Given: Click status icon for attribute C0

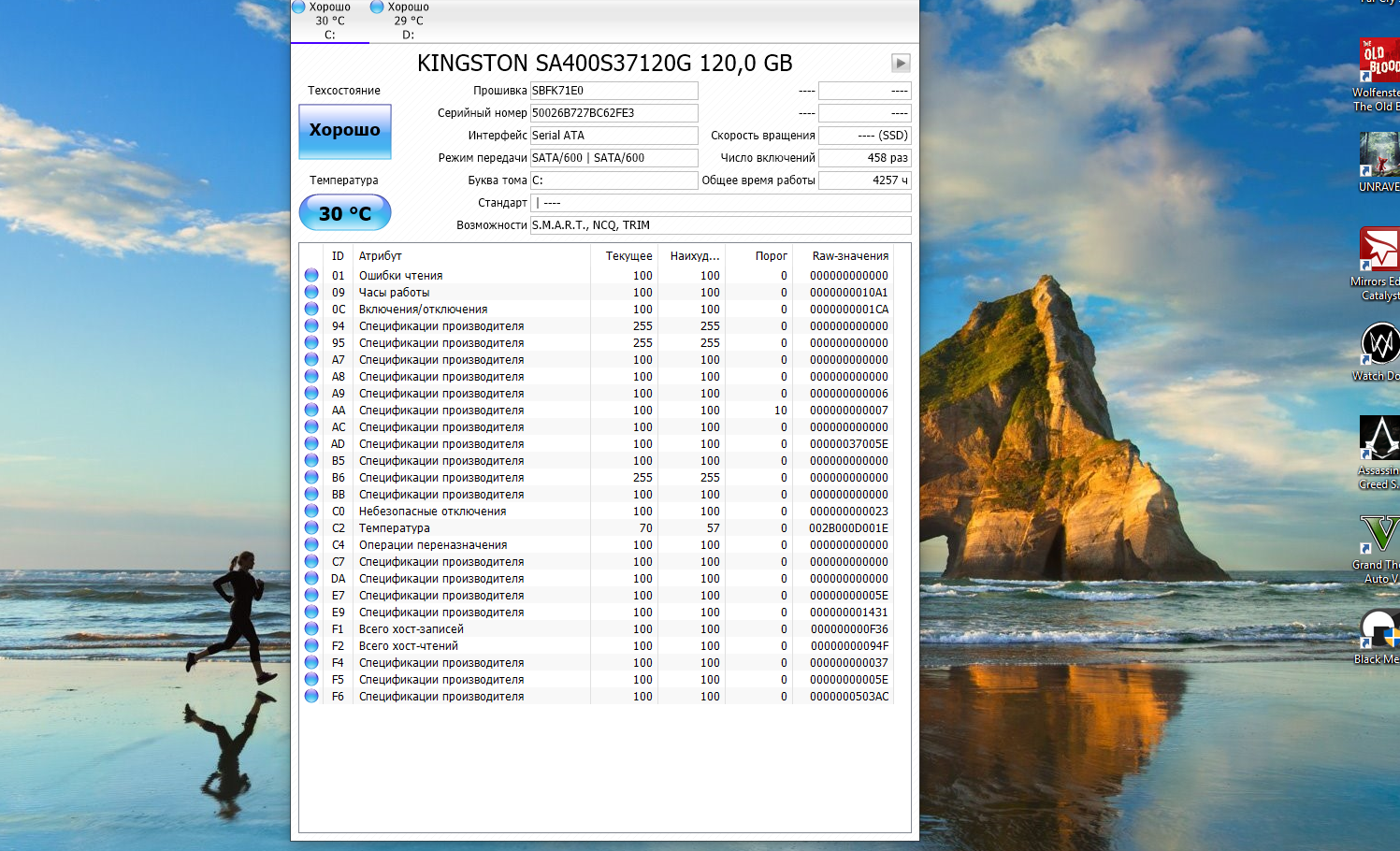Looking at the screenshot, I should pos(311,512).
